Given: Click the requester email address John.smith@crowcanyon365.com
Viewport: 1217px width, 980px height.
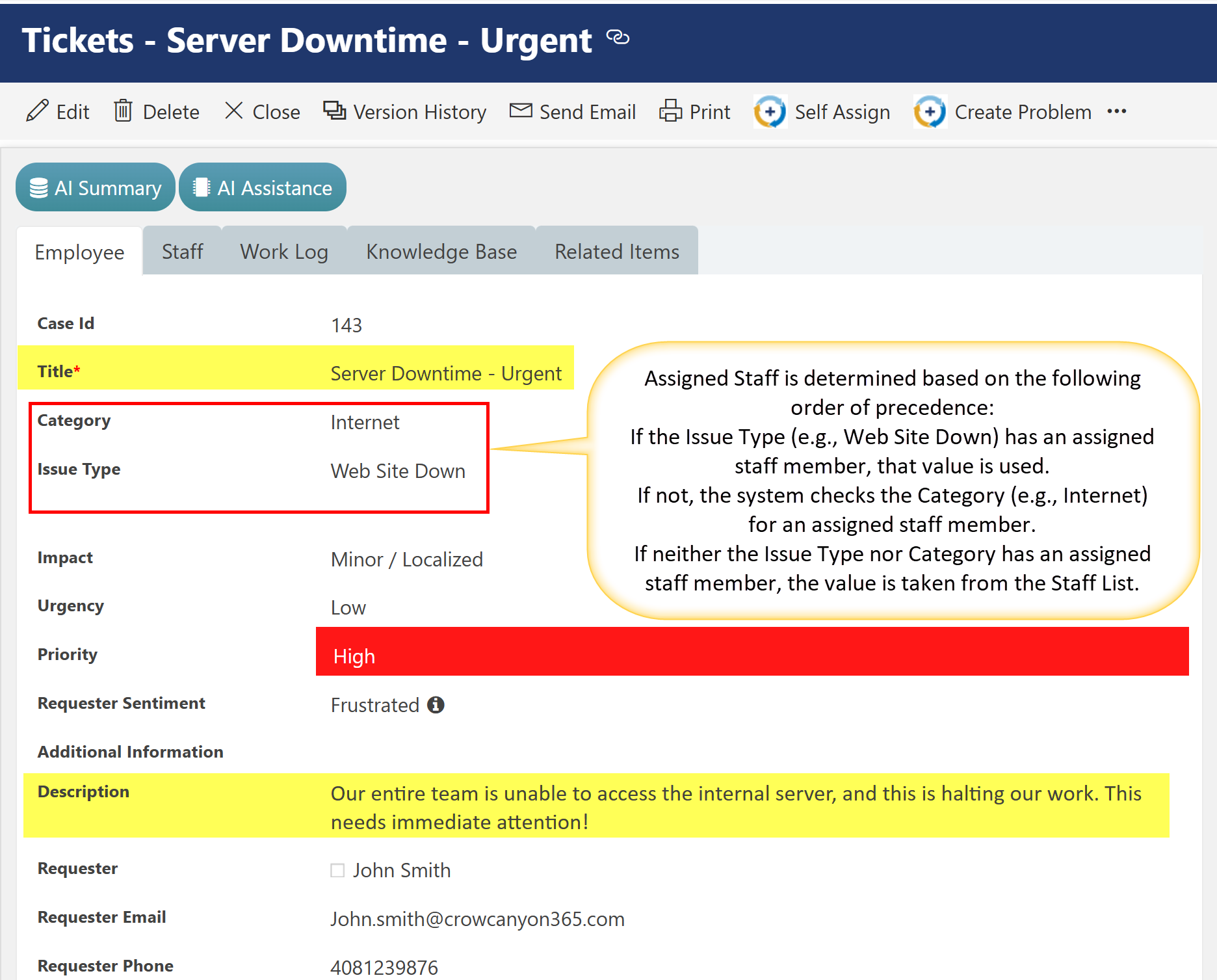Looking at the screenshot, I should click(x=477, y=919).
